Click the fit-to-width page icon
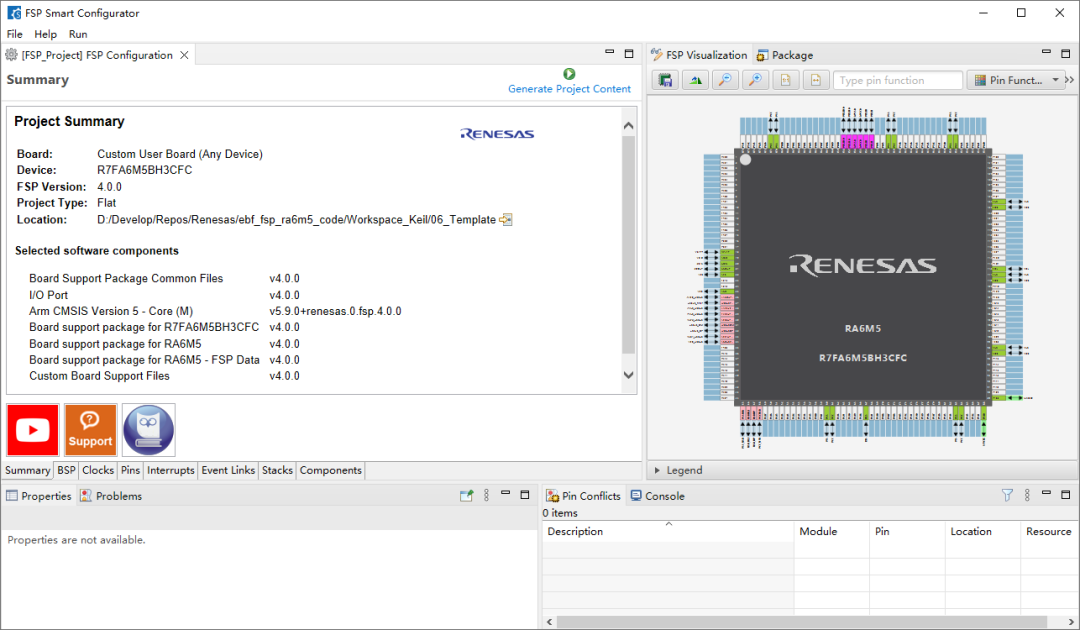Viewport: 1080px width, 630px height. click(816, 81)
